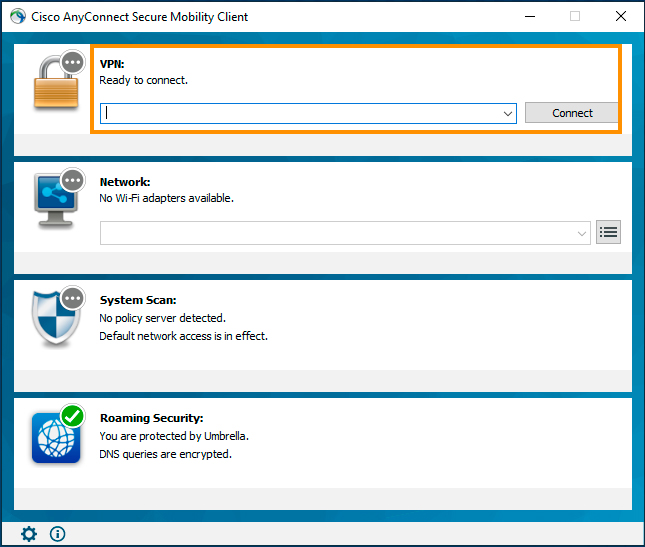This screenshot has width=645, height=547.
Task: Click the System Scan status ellipsis badge
Action: tap(73, 298)
